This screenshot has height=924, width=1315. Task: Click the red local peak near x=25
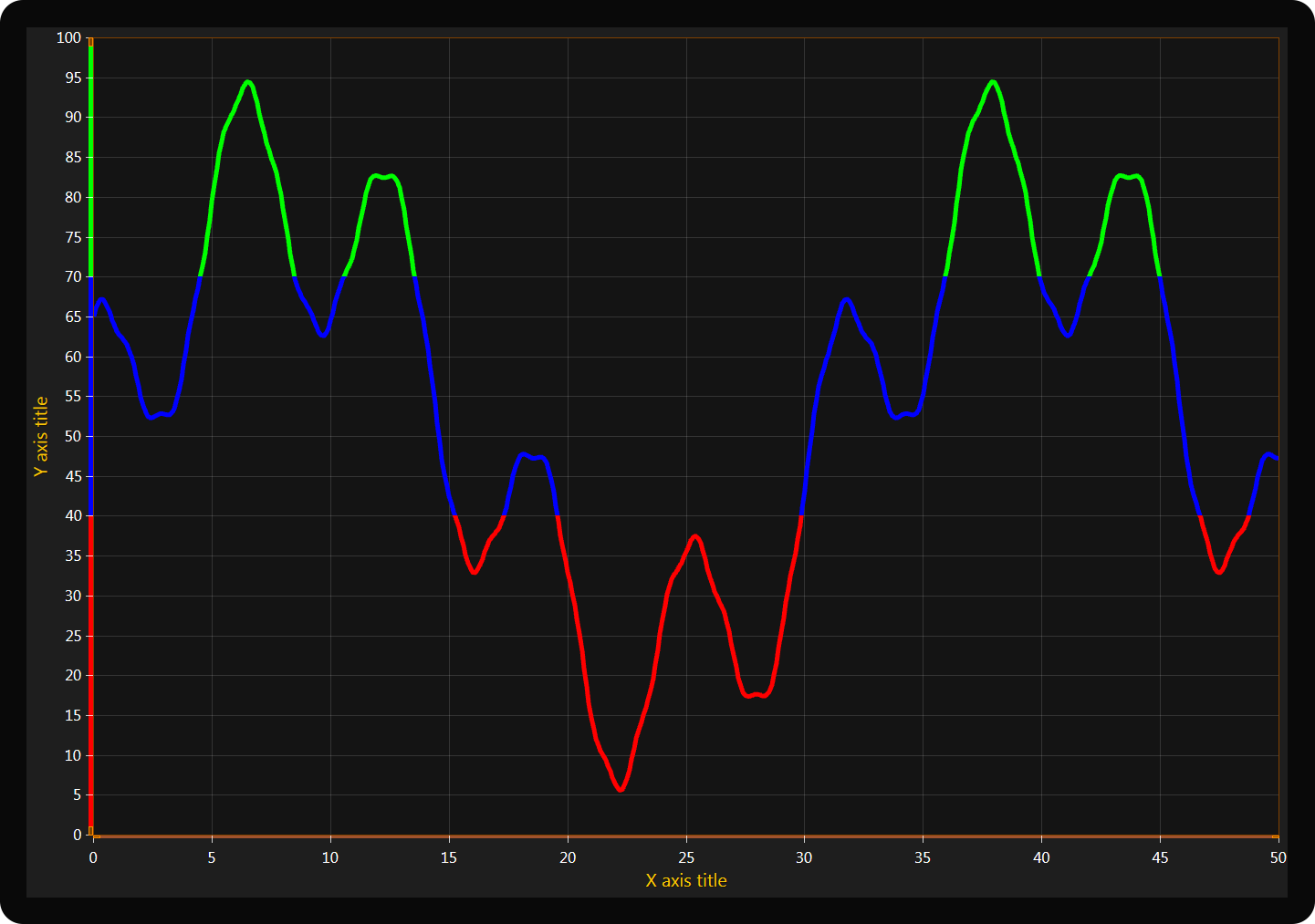[x=695, y=536]
